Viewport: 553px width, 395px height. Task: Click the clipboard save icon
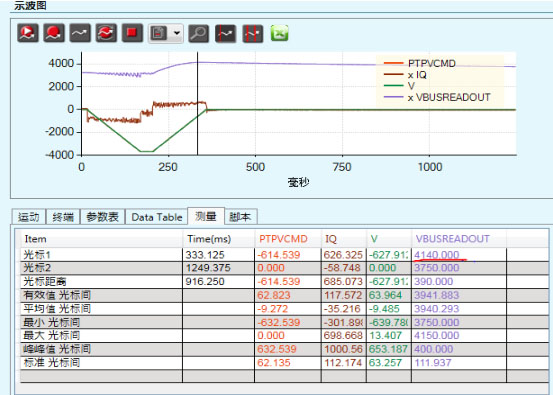[x=159, y=34]
